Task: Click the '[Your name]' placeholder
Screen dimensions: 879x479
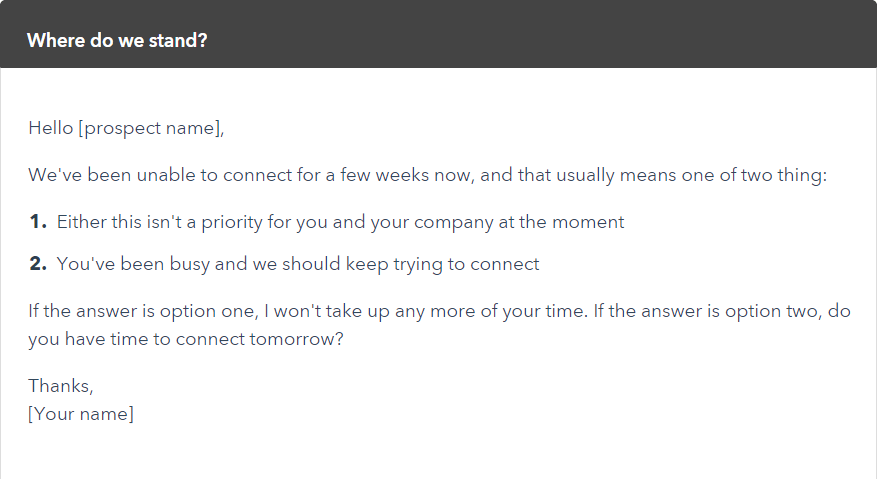Action: (81, 414)
